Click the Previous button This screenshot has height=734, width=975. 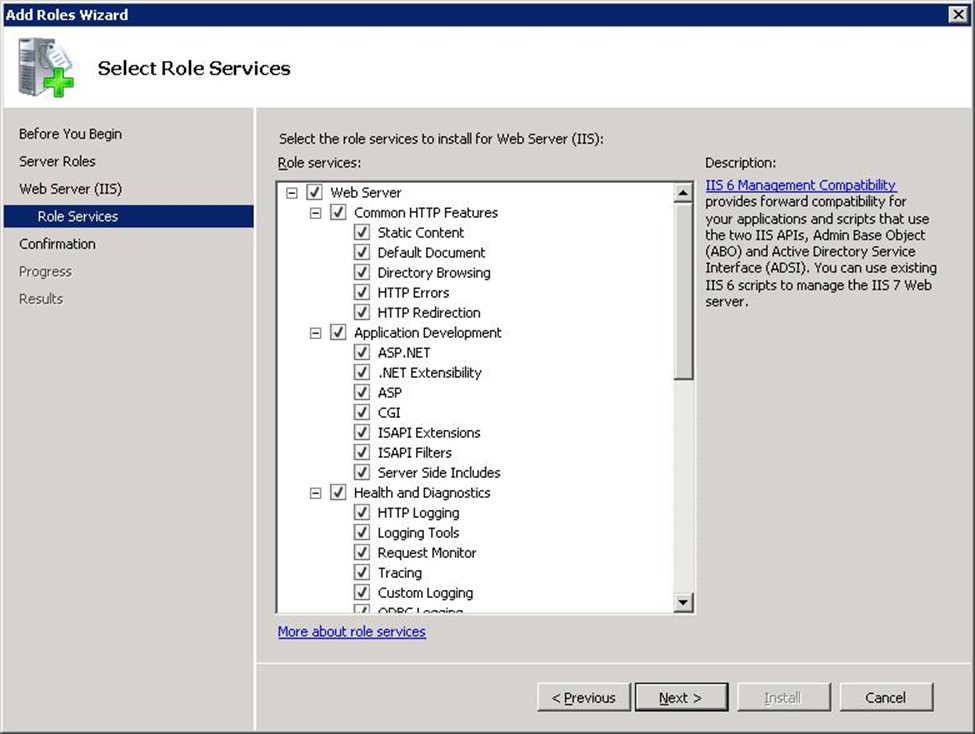(x=584, y=698)
